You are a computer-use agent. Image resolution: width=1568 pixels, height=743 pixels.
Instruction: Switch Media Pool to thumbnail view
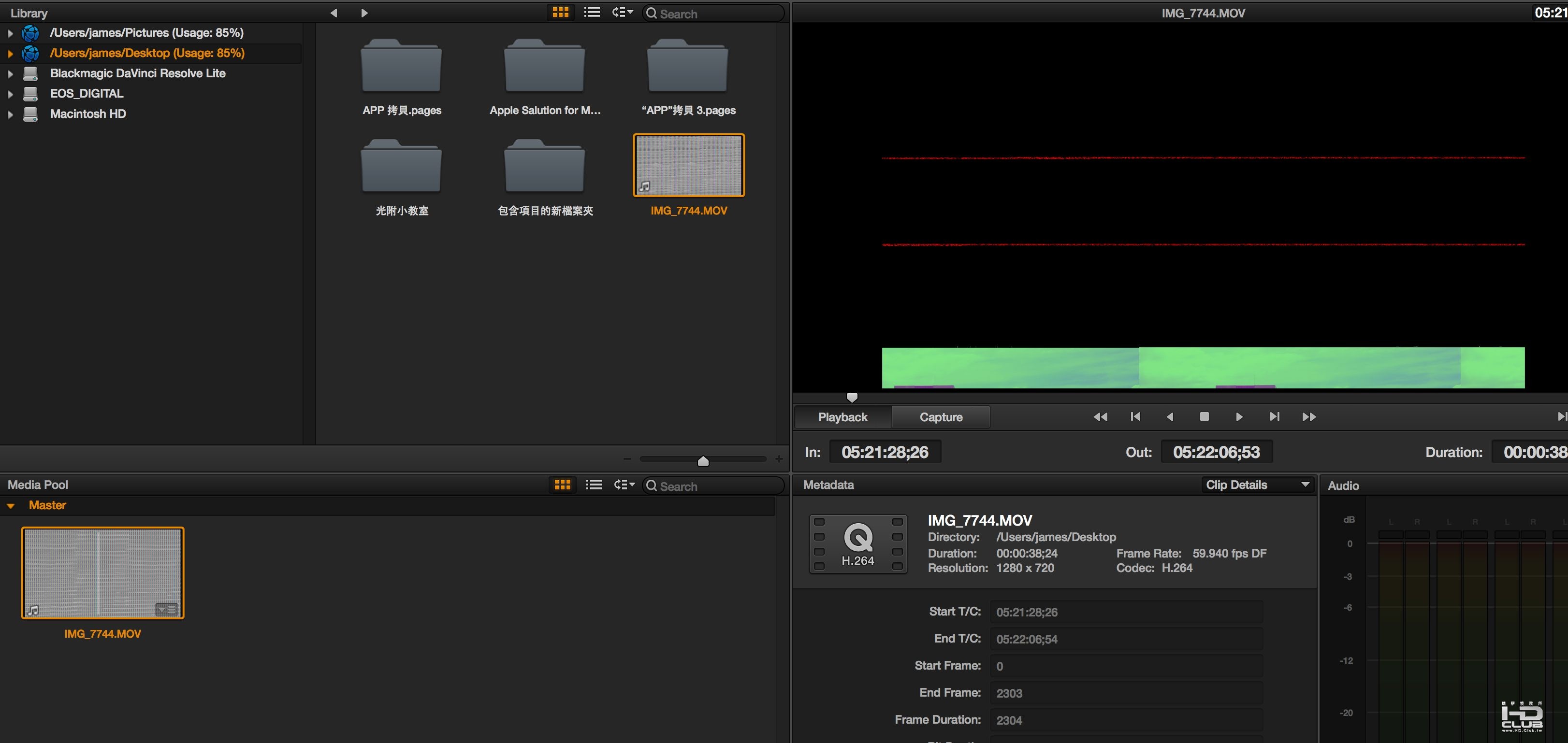(x=563, y=485)
